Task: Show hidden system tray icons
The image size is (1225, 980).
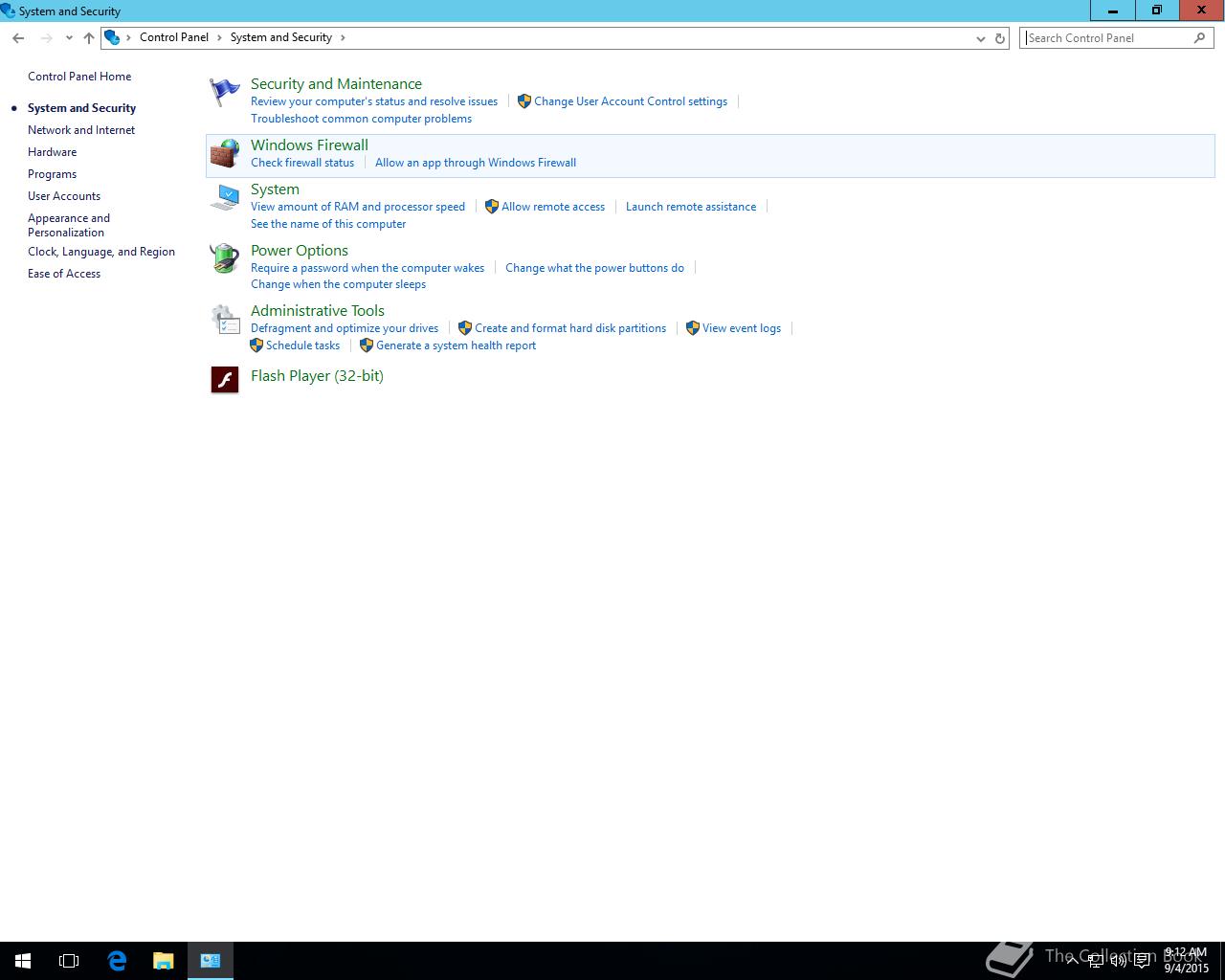Action: [1073, 960]
